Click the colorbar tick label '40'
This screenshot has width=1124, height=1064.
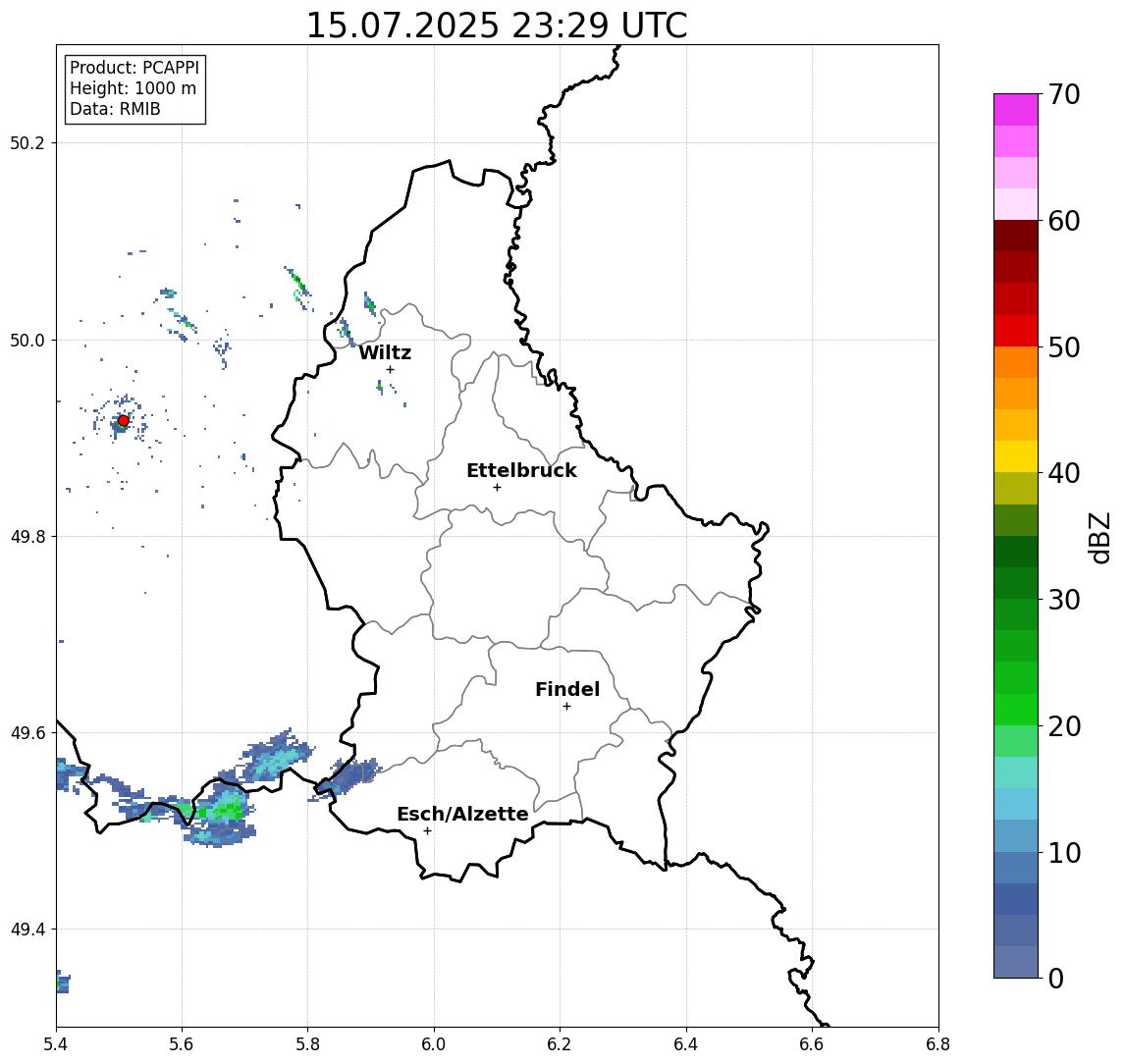[1064, 473]
